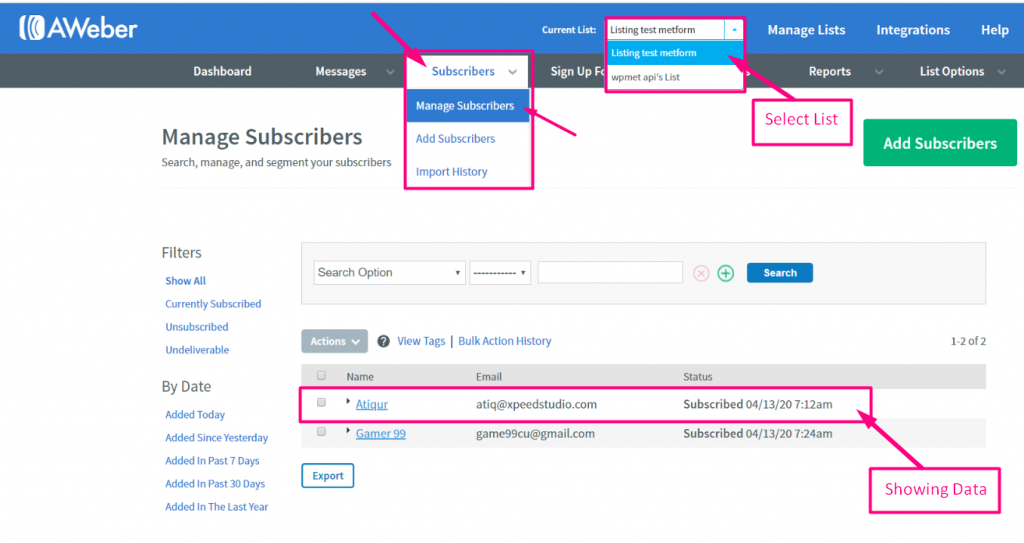Viewport: 1024px width, 543px height.
Task: Open the Gamer 99 subscriber name link
Action: [x=381, y=434]
